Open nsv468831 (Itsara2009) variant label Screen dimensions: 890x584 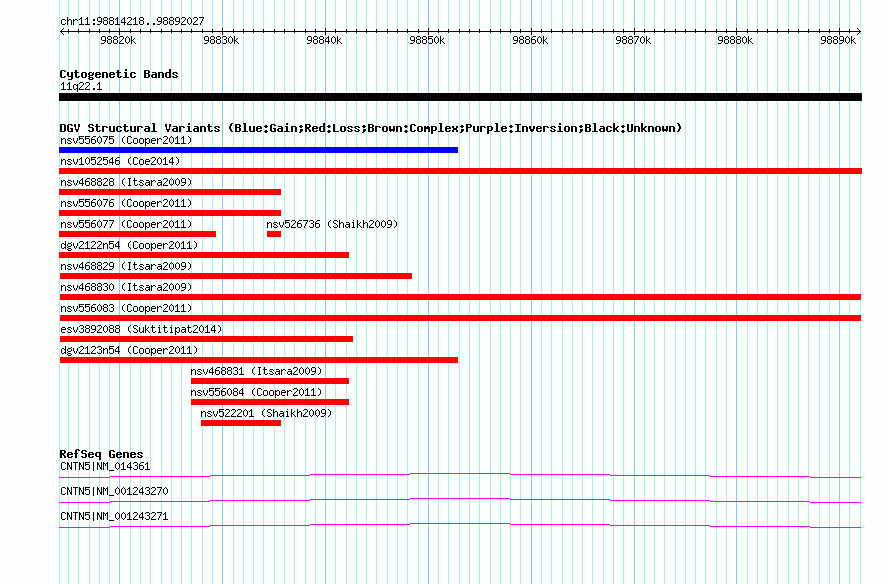tap(256, 371)
